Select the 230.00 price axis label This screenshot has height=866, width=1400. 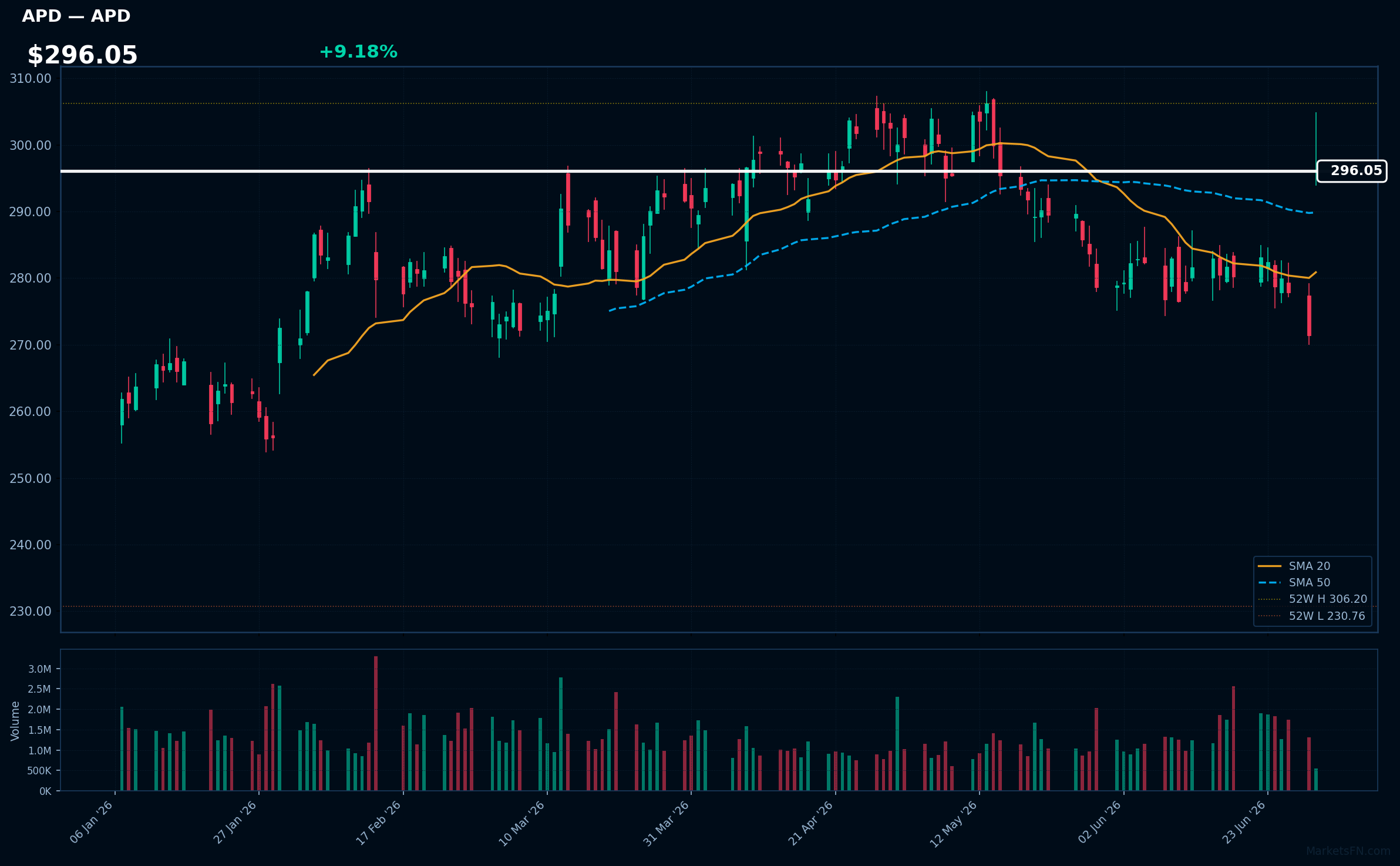tap(31, 611)
